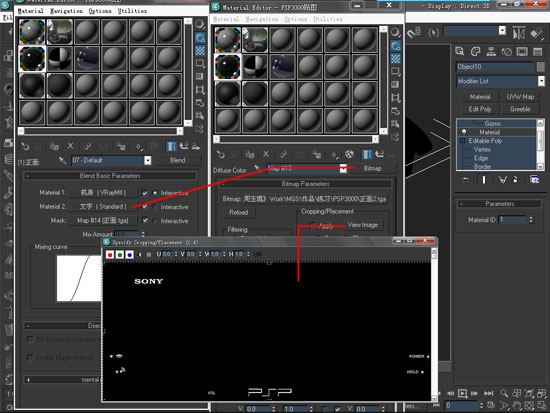
Task: Click Reset Map X icon in left editor
Action: coord(70,146)
